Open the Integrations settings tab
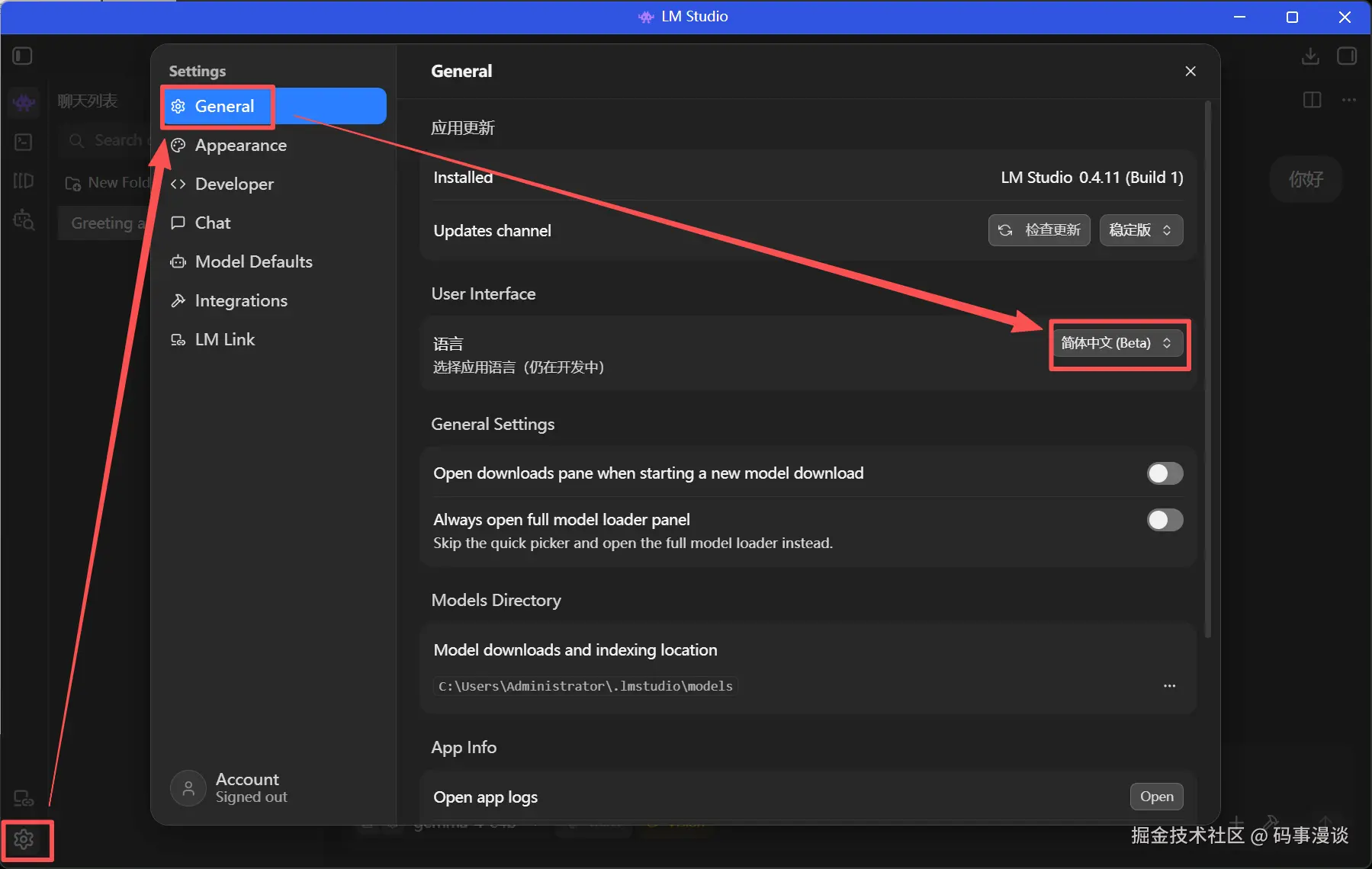 click(x=274, y=300)
